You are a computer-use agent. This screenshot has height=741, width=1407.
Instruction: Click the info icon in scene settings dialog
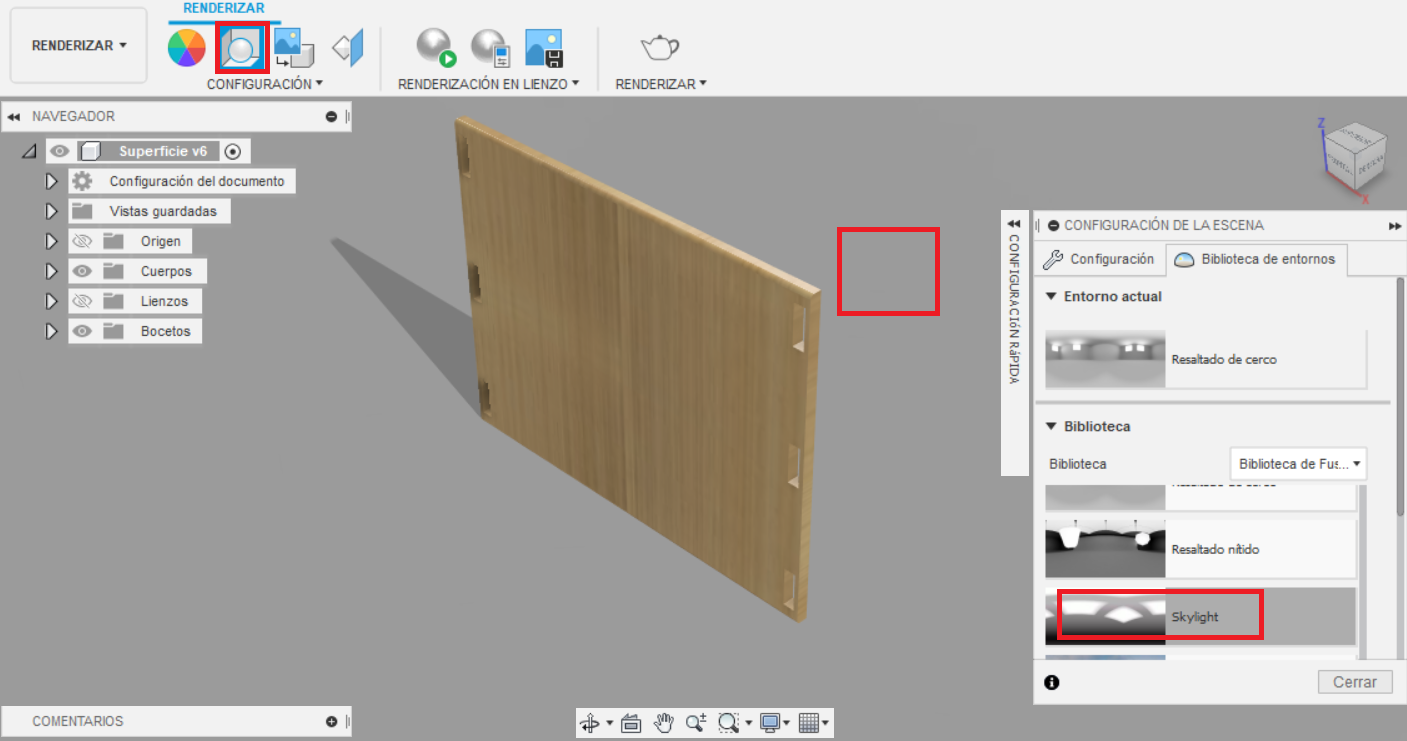click(x=1051, y=683)
